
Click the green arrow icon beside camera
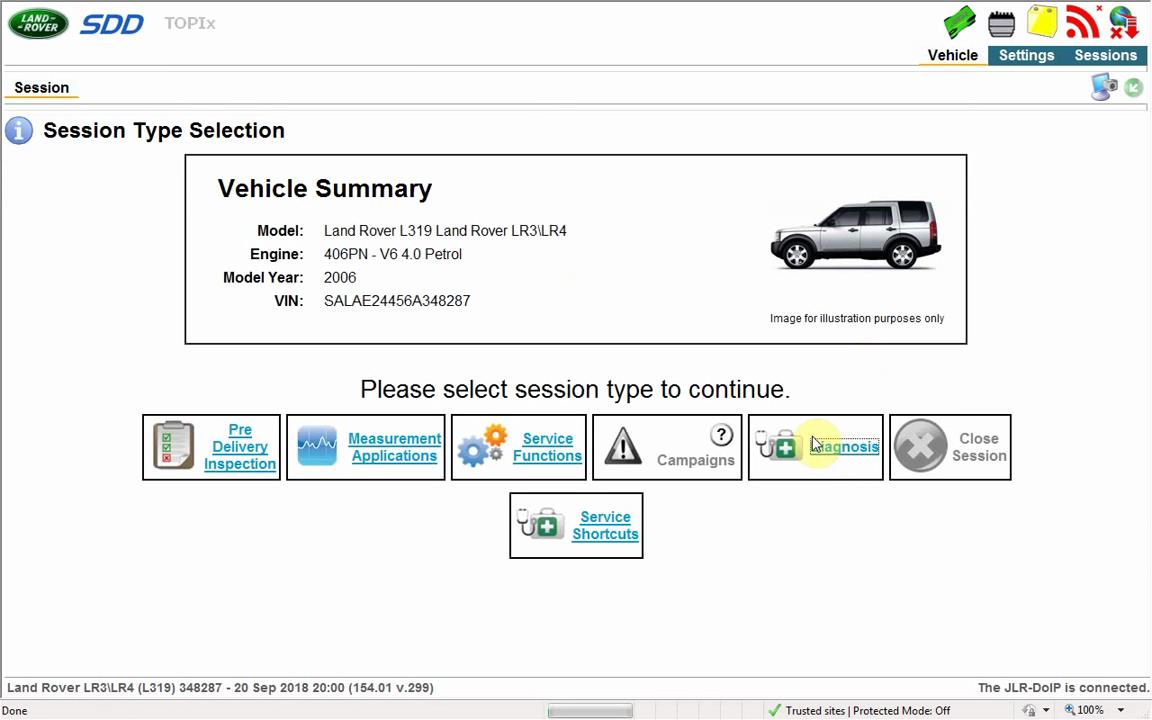tap(1134, 87)
